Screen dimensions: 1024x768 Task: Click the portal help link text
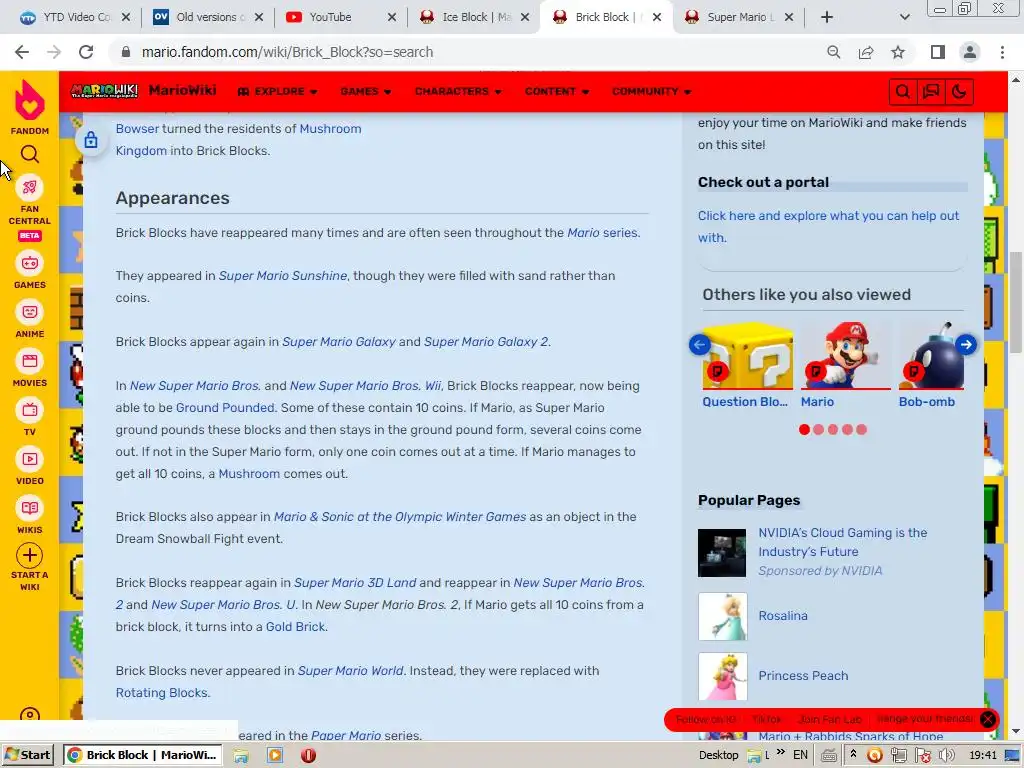coord(828,227)
